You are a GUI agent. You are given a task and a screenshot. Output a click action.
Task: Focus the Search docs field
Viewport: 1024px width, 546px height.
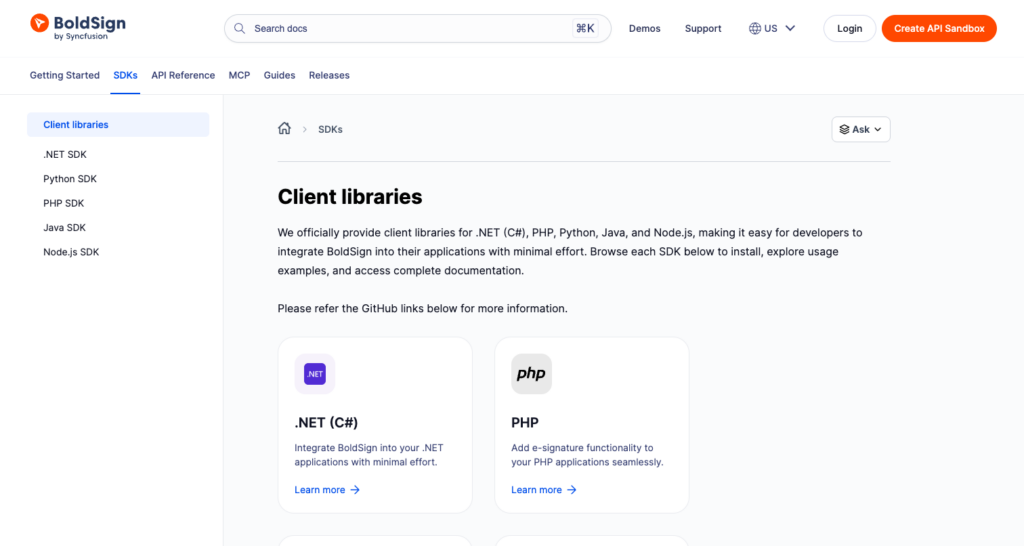(417, 28)
